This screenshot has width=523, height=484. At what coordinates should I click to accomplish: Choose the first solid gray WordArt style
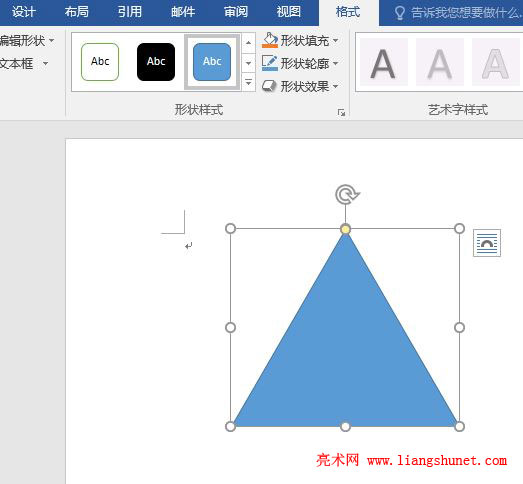point(383,62)
